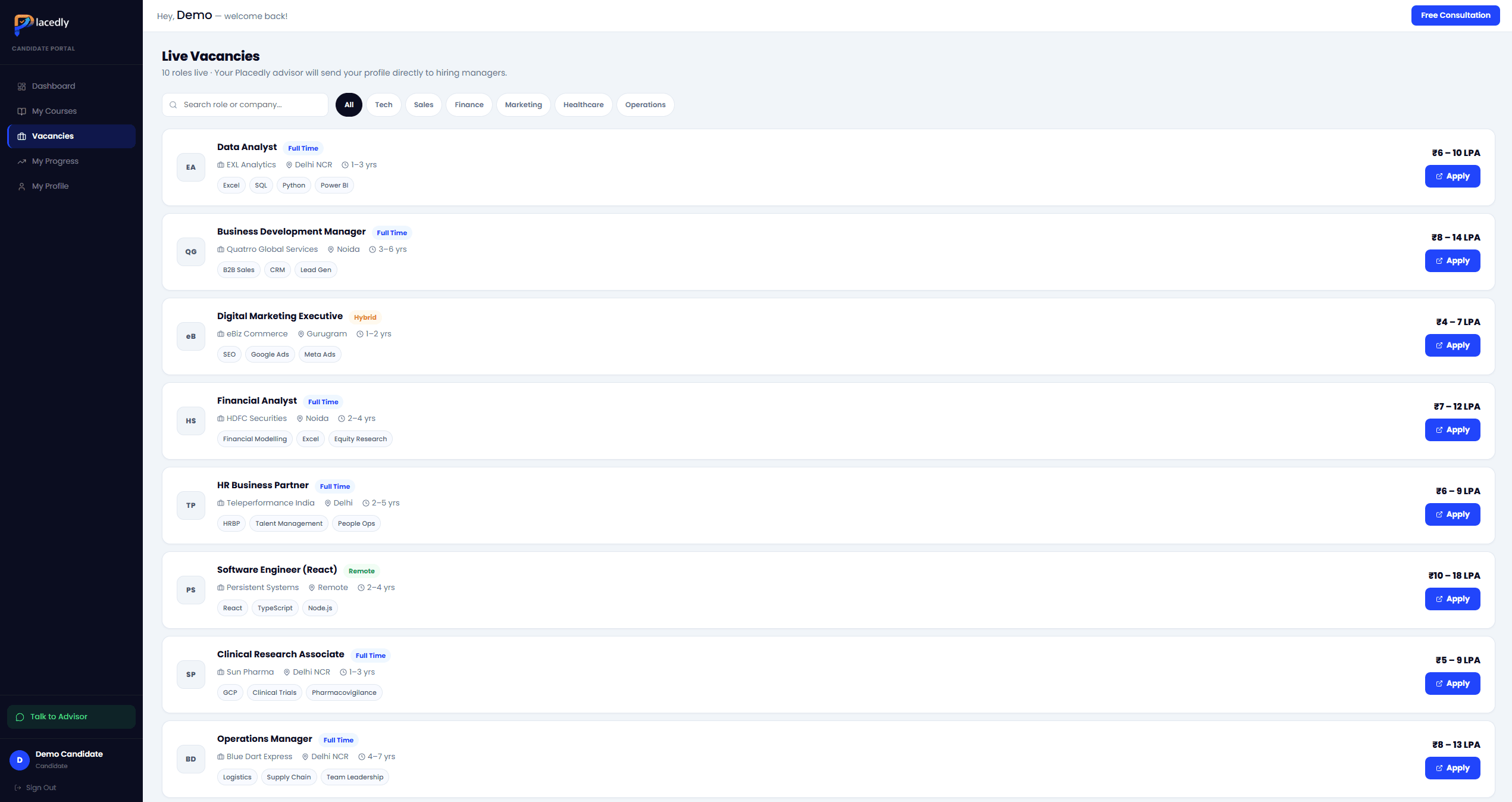Filter vacancies by Sales
The width and height of the screenshot is (1512, 802).
[424, 105]
